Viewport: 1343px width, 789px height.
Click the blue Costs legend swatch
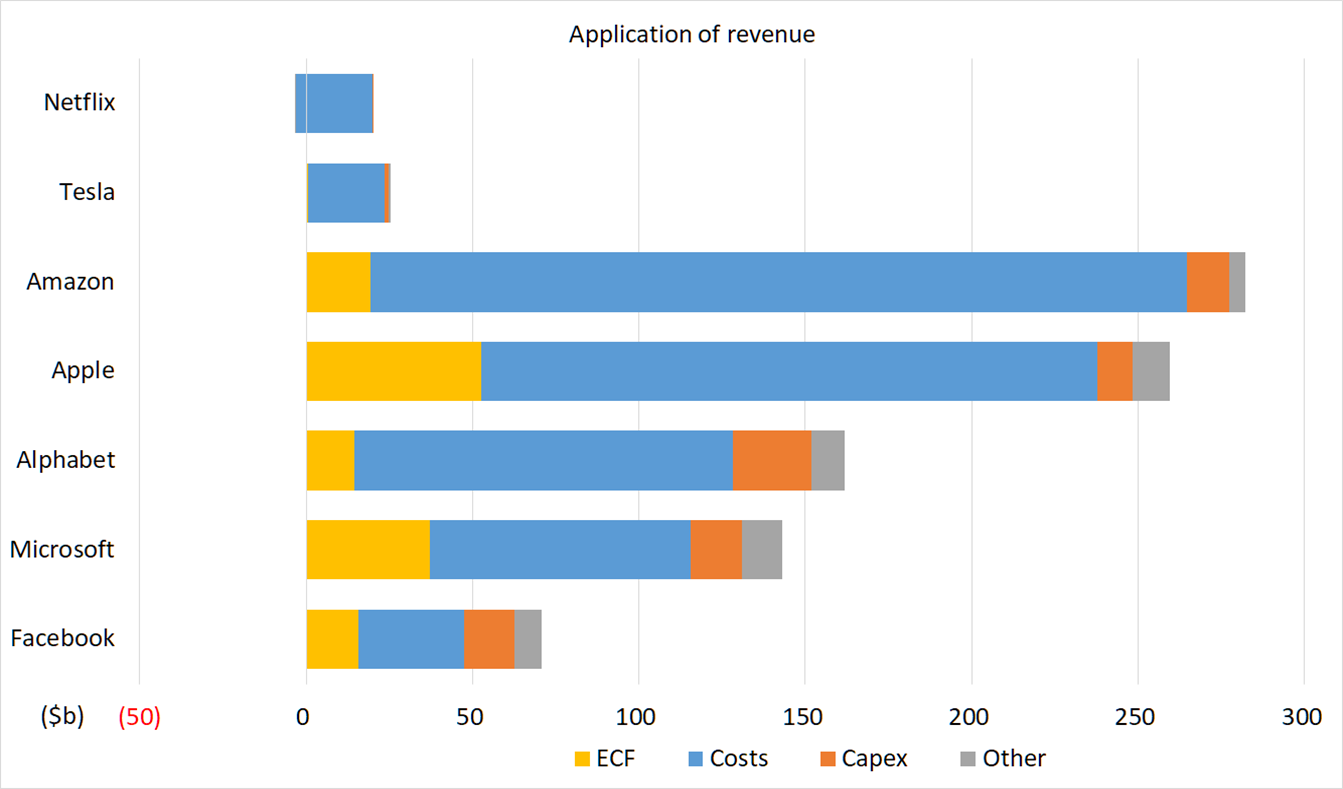694,759
